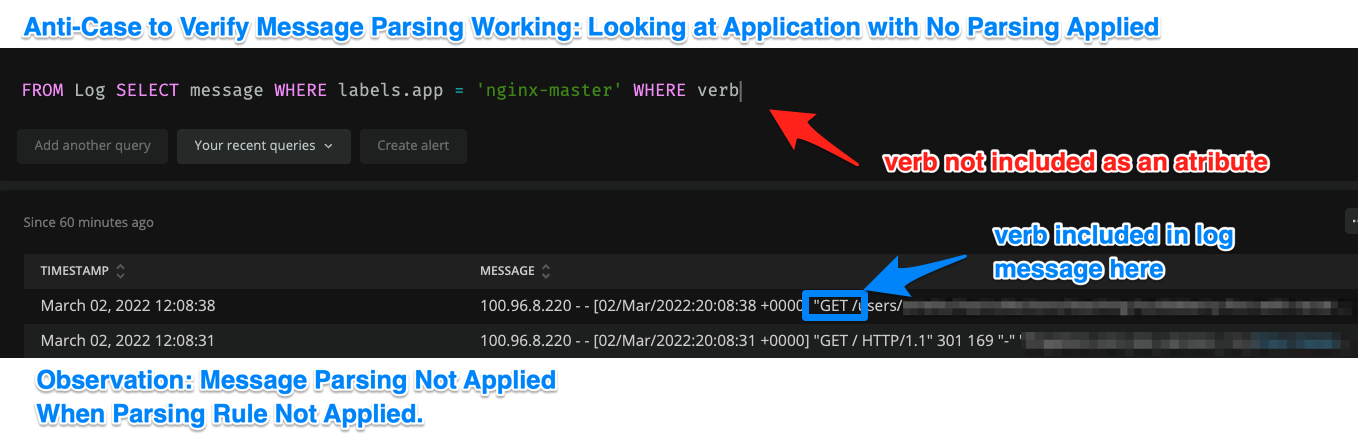The width and height of the screenshot is (1358, 439).
Task: Click the highlighted "GET /" text in first message
Action: (x=835, y=306)
